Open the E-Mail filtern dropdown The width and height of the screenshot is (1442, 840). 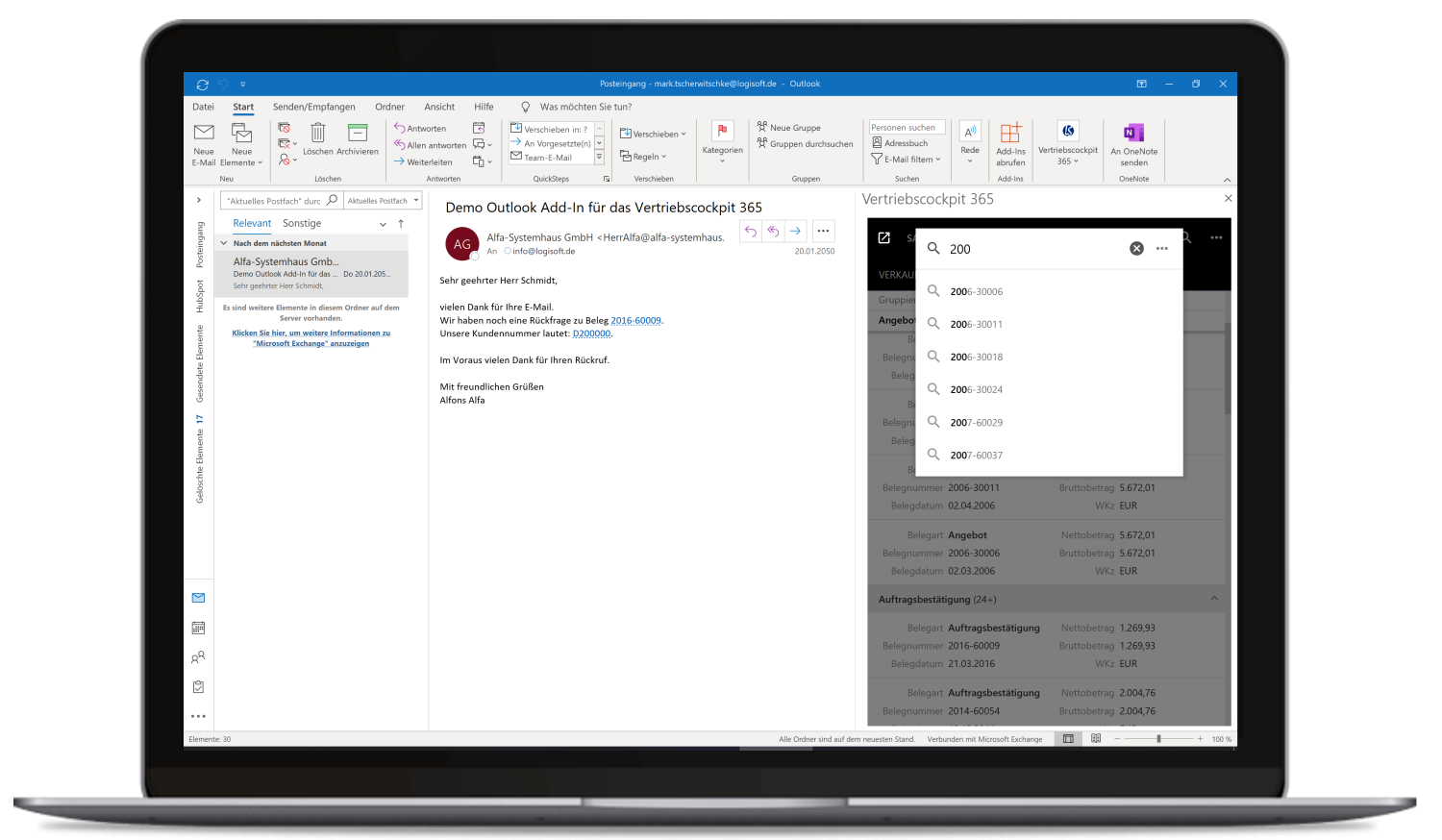[906, 160]
